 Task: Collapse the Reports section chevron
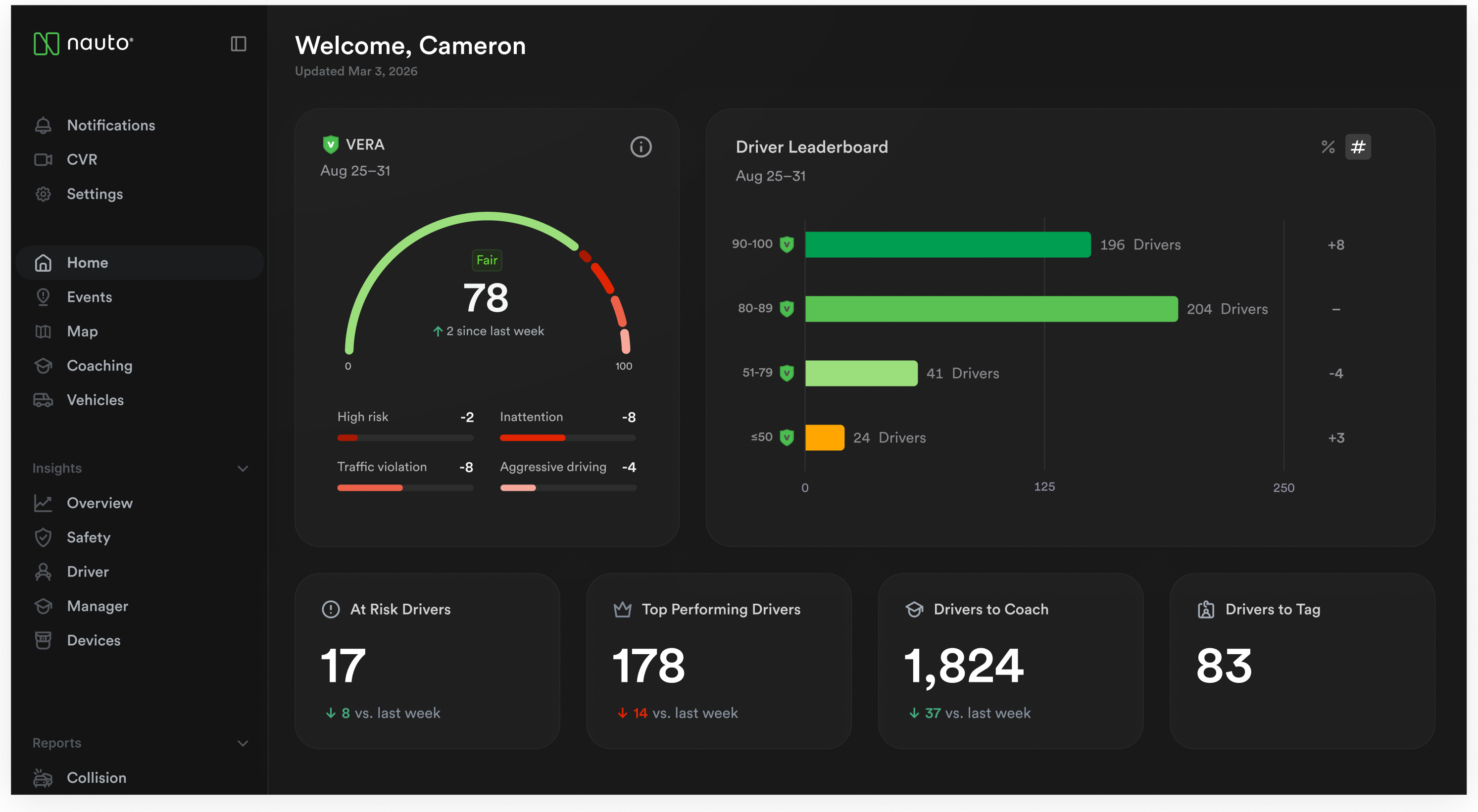pyautogui.click(x=243, y=743)
